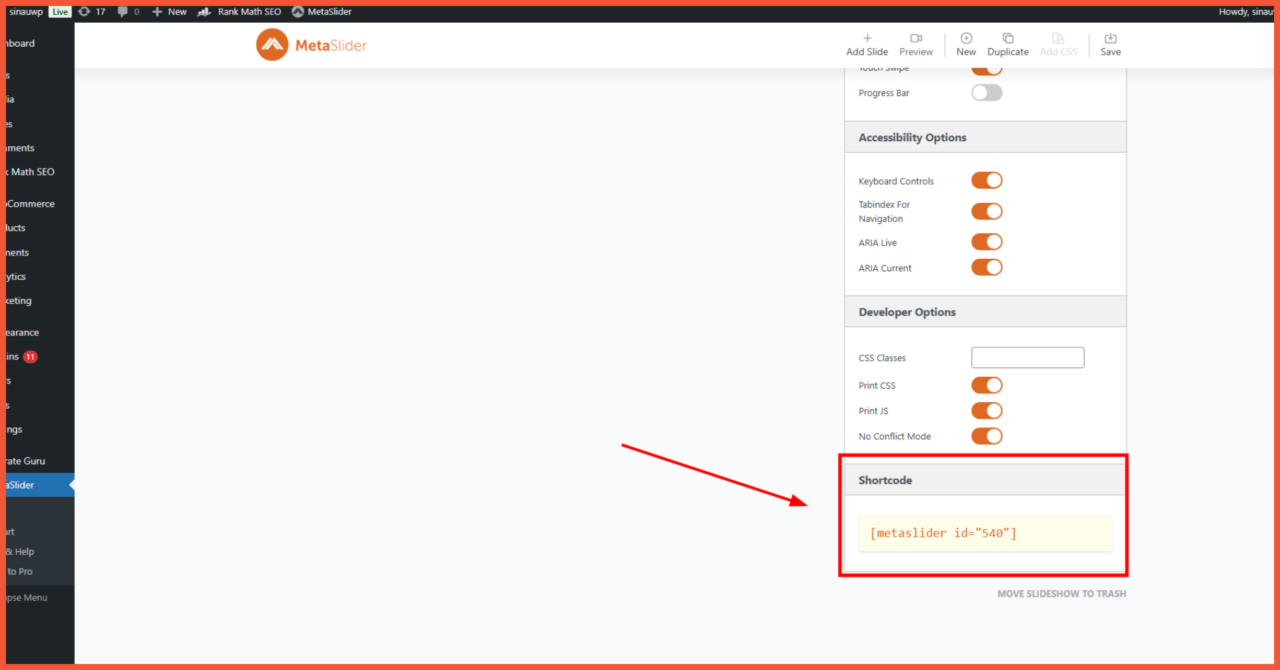Collapse the Developer Options section header
Image resolution: width=1280 pixels, height=670 pixels.
click(985, 312)
